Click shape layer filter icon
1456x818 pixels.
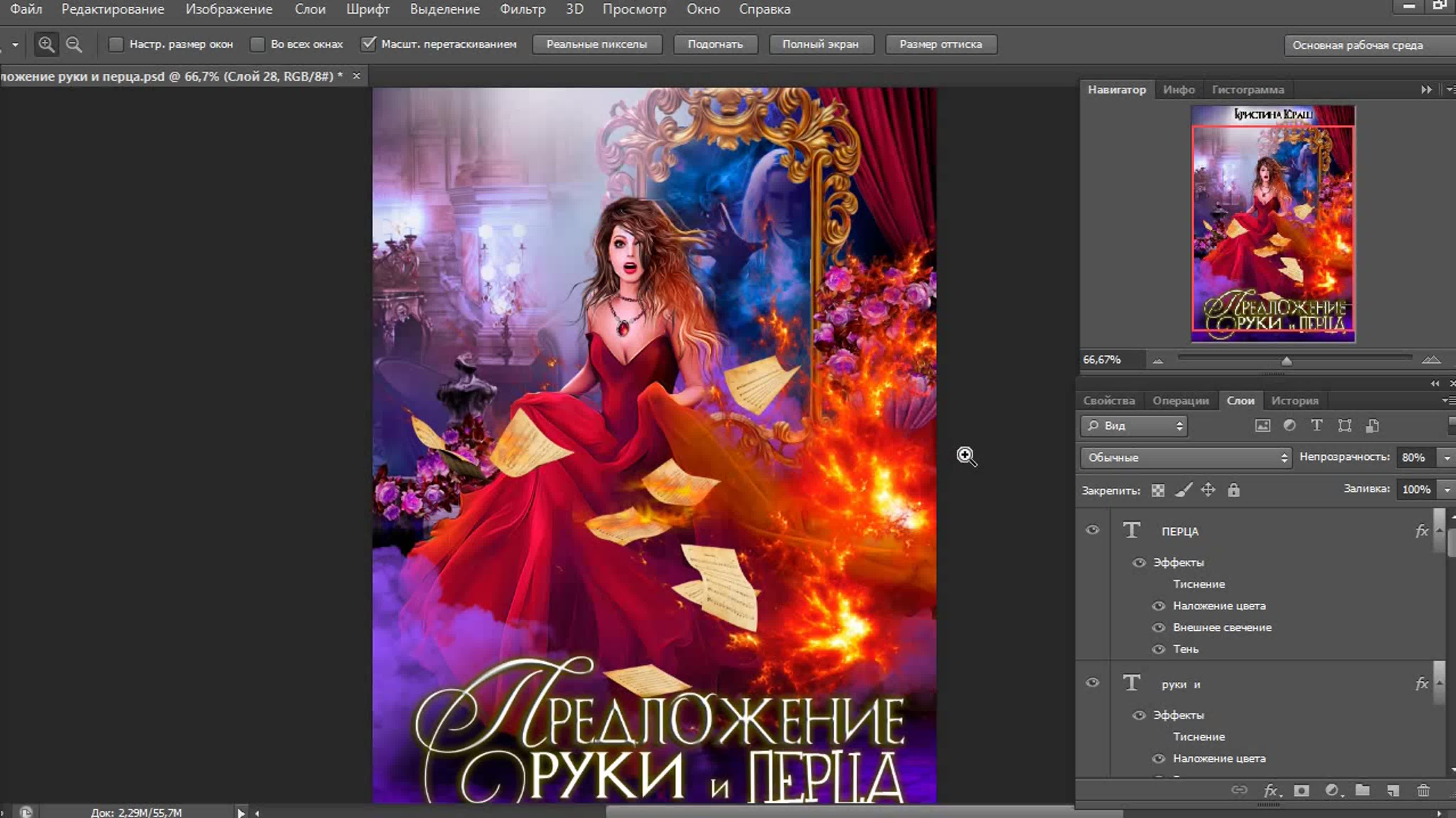(x=1345, y=426)
